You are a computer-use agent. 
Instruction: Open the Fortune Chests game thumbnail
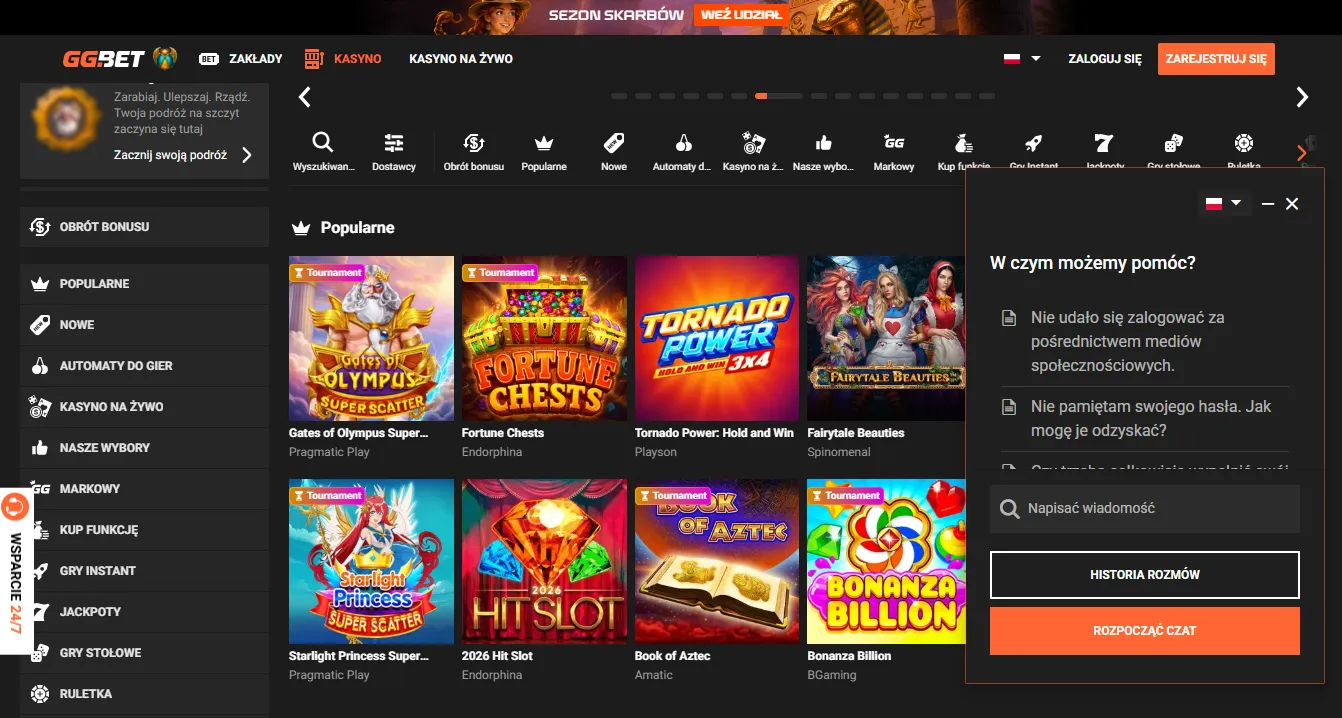544,338
